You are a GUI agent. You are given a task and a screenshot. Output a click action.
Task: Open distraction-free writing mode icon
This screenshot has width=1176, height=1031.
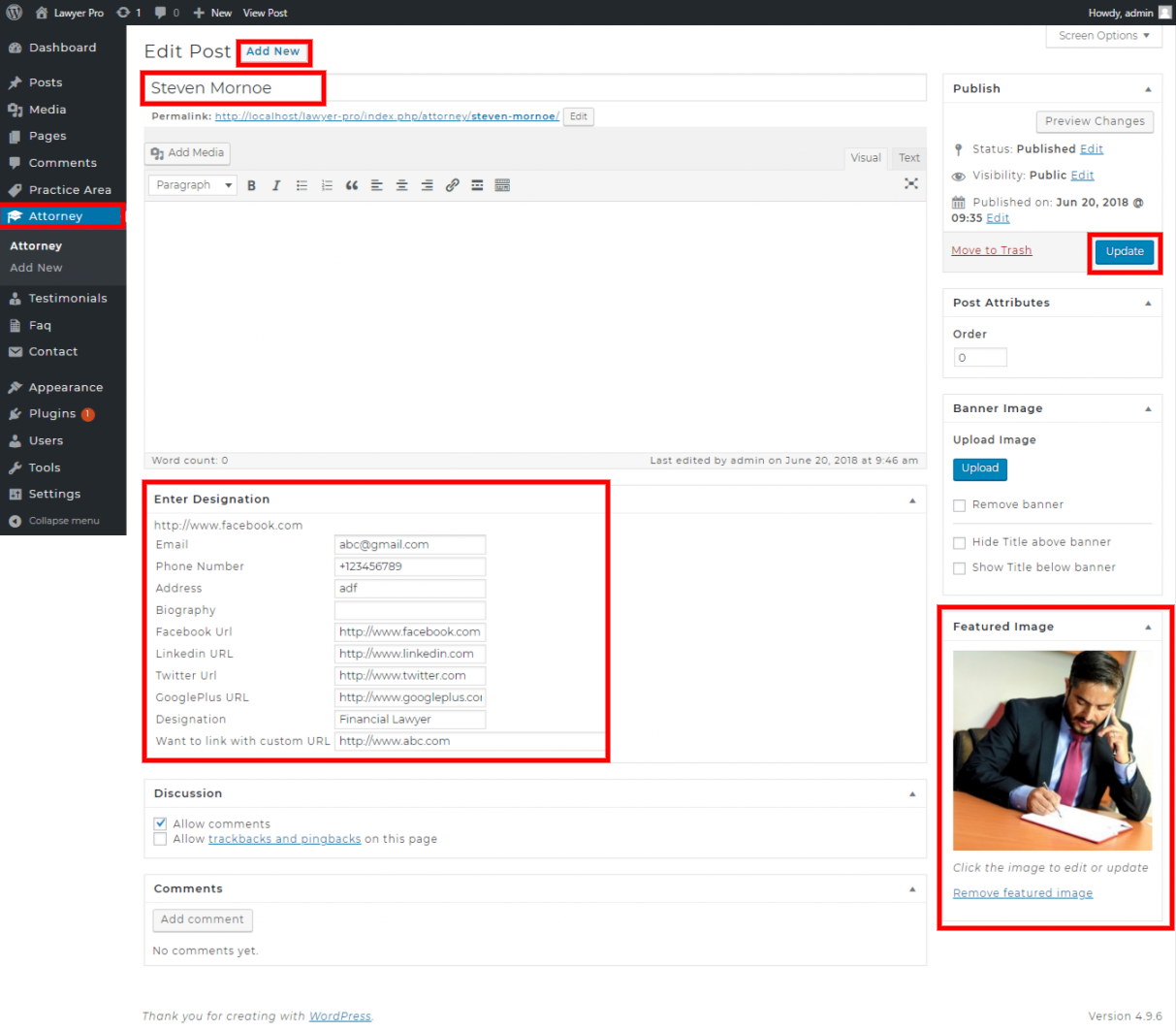pyautogui.click(x=910, y=183)
